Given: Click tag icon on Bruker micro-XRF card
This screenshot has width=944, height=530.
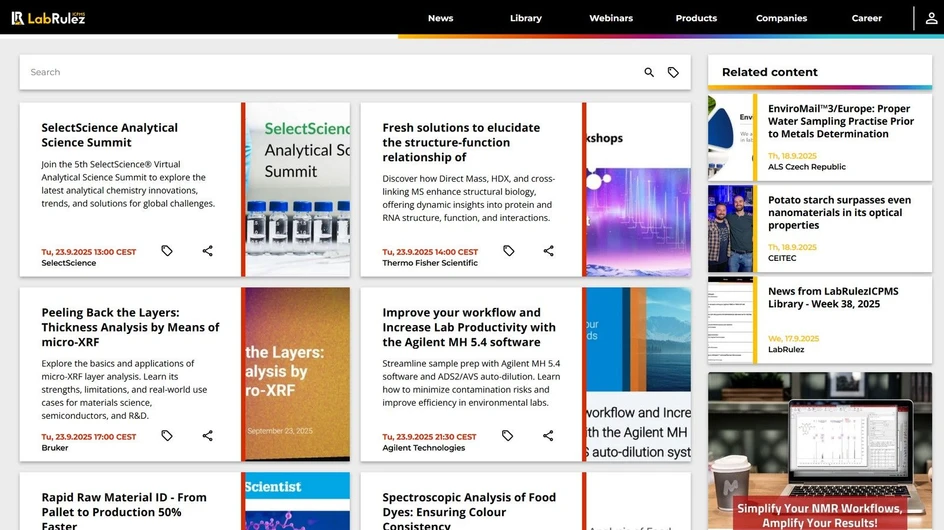Looking at the screenshot, I should (x=167, y=436).
